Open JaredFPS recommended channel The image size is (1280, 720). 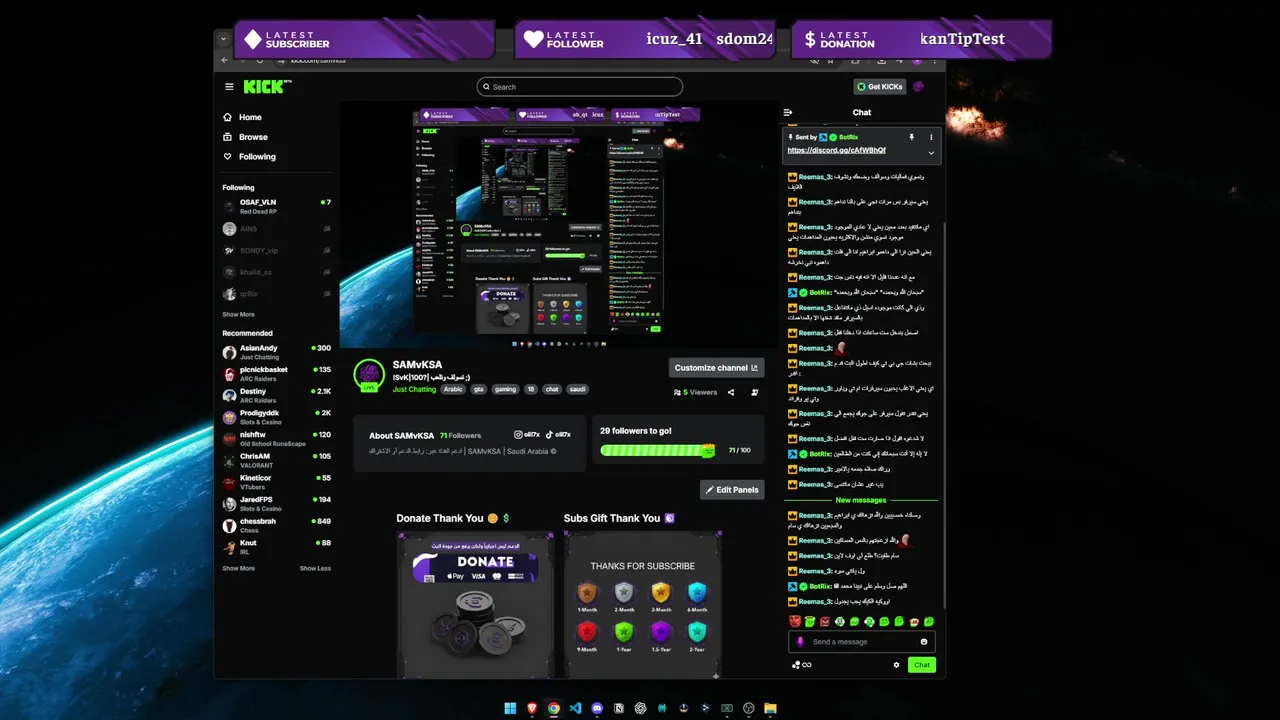point(277,503)
